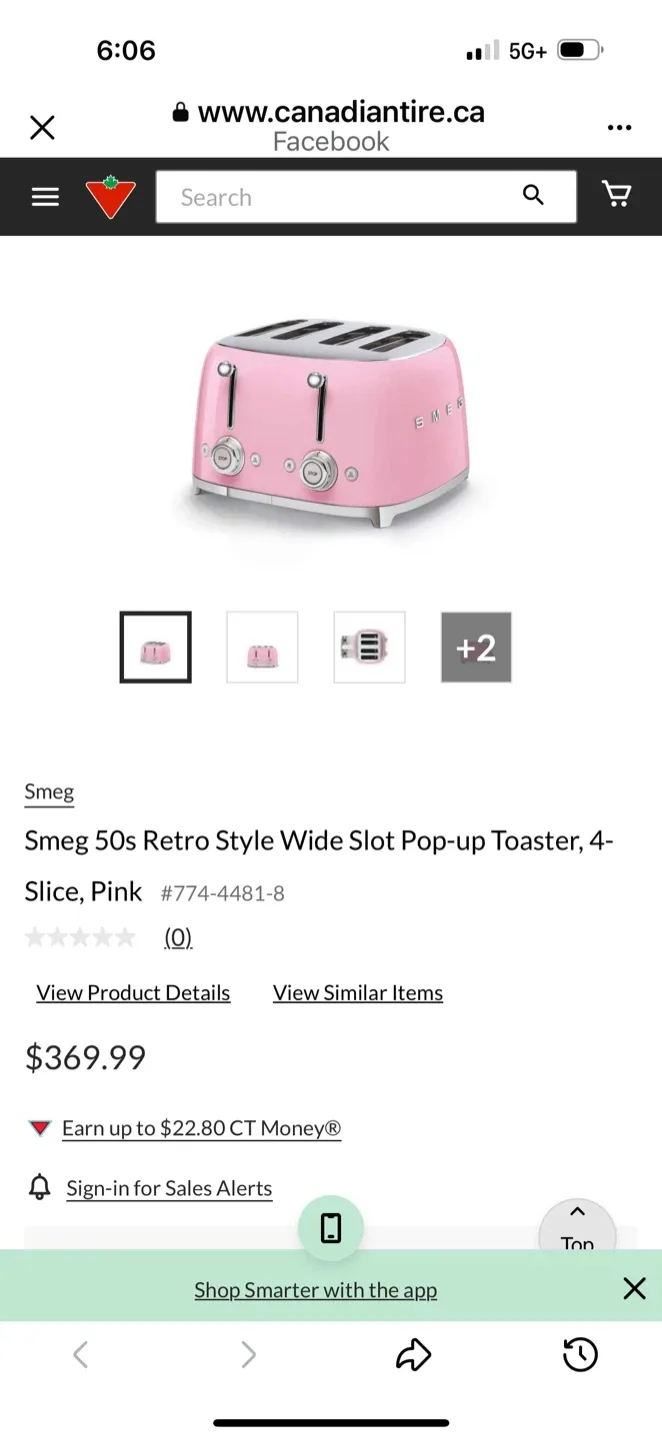The height and width of the screenshot is (1440, 662).
Task: Open the Smeg brand page
Action: (x=48, y=790)
